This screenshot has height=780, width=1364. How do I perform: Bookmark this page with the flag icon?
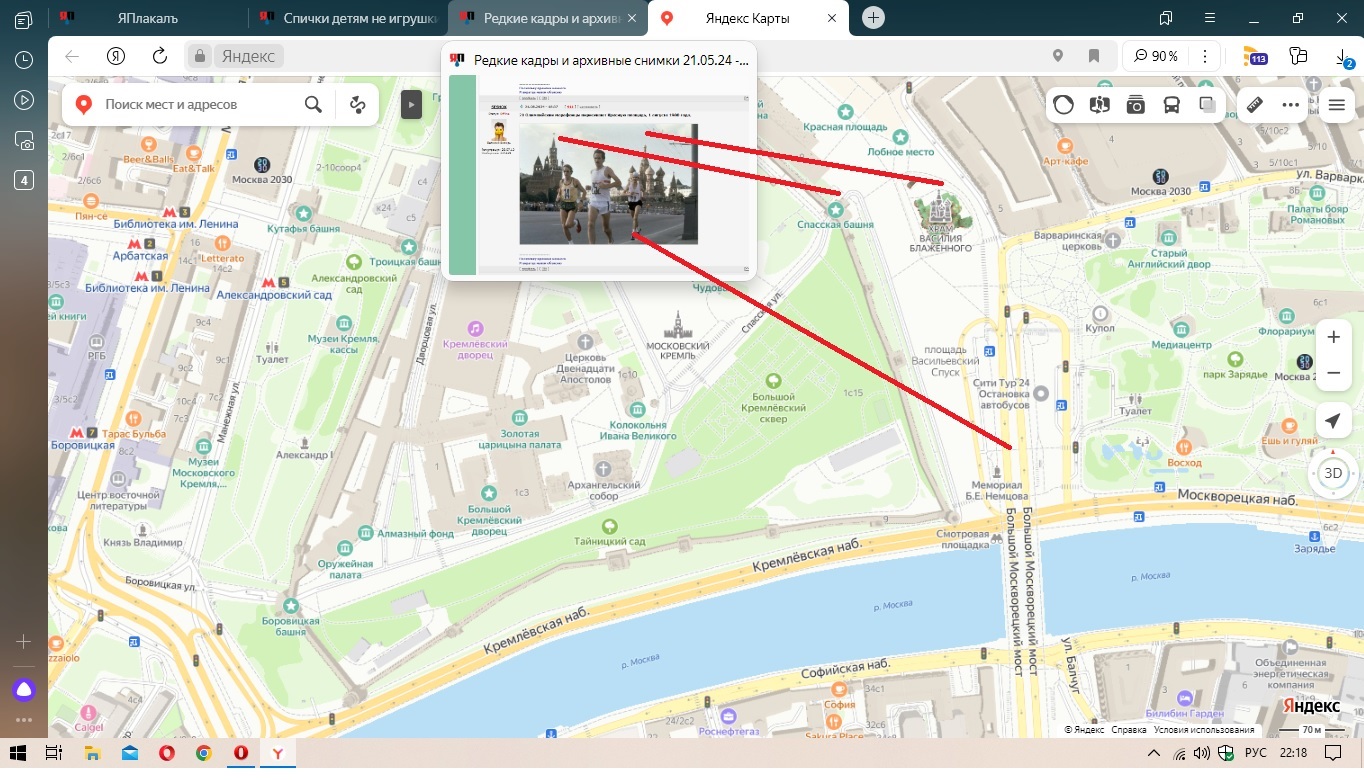click(1094, 56)
